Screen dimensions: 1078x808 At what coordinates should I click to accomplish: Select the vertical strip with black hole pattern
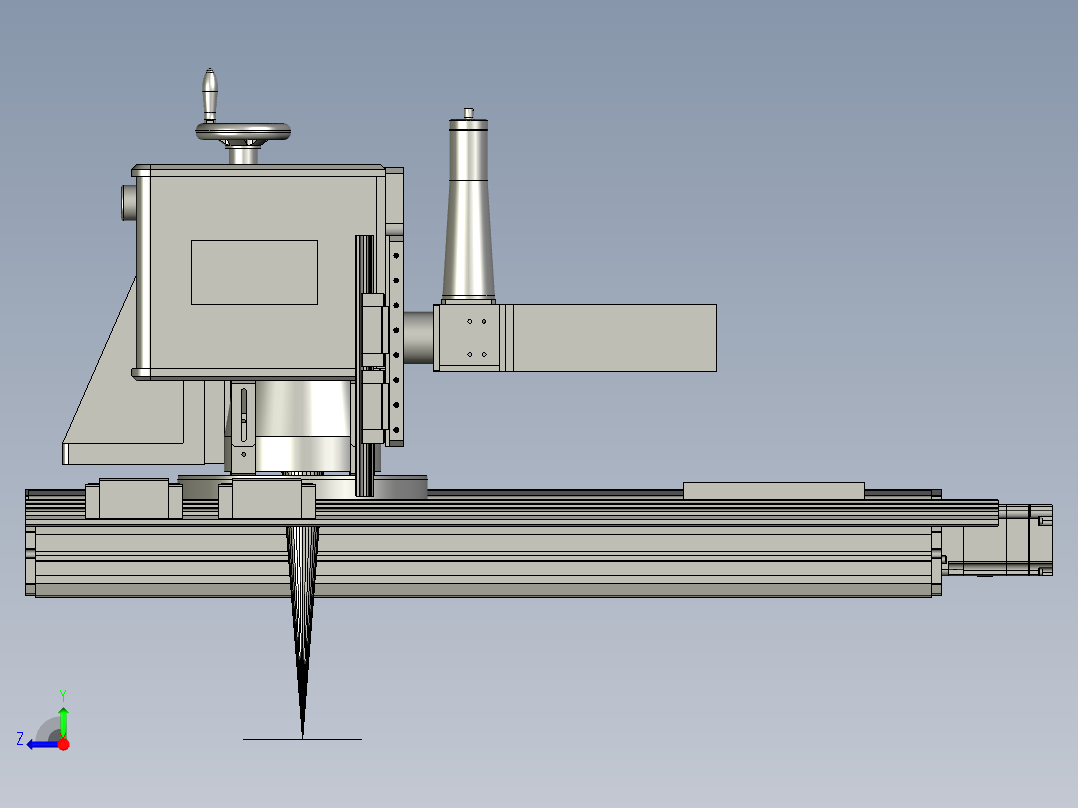click(x=396, y=342)
